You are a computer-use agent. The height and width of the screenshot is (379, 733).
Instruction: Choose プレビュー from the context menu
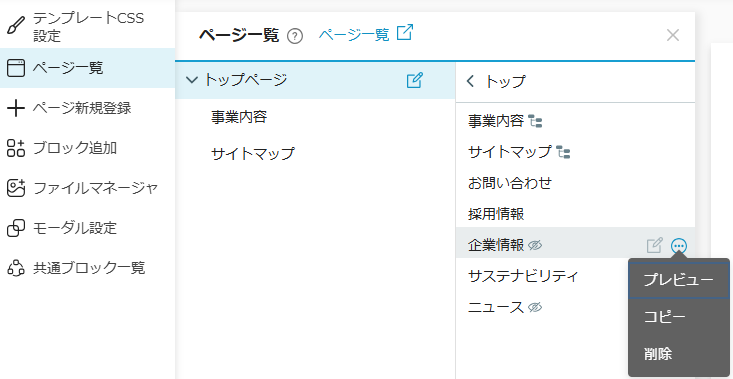pos(678,280)
